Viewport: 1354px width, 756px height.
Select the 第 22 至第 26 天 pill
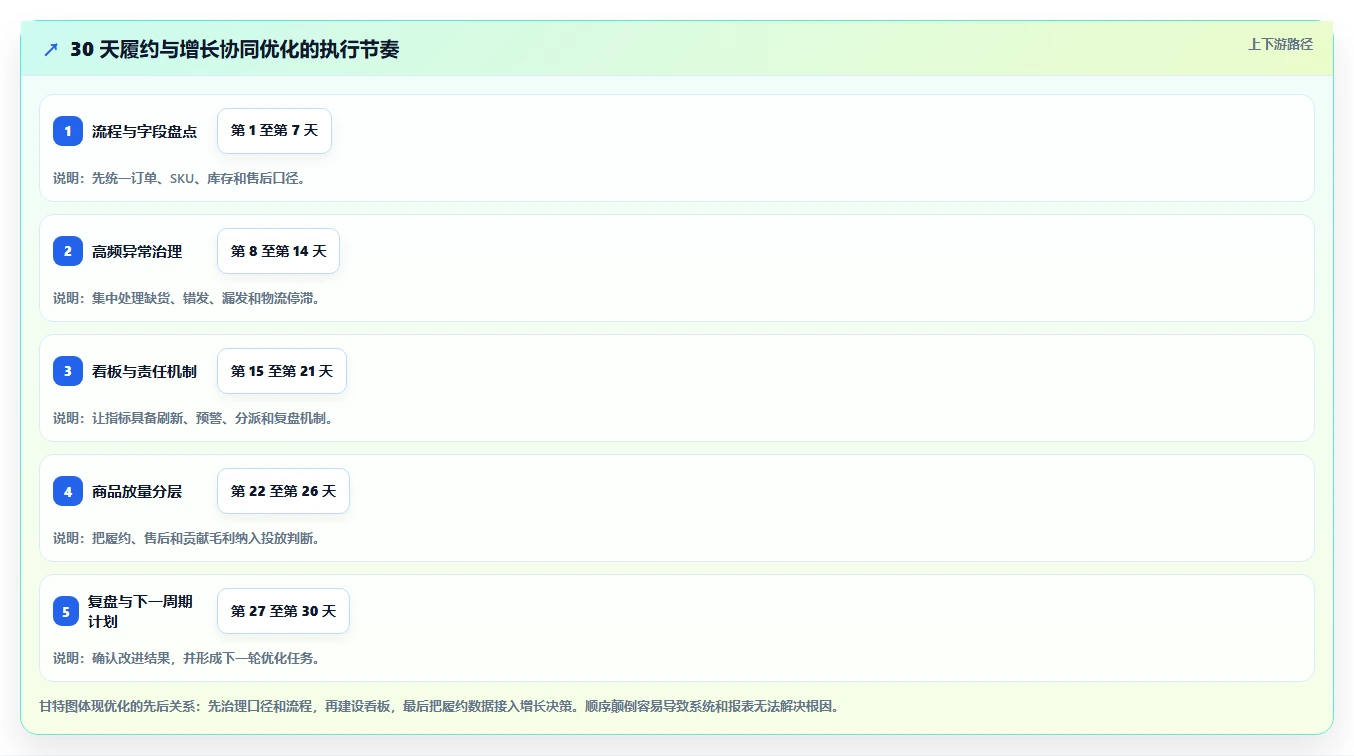pyautogui.click(x=283, y=491)
